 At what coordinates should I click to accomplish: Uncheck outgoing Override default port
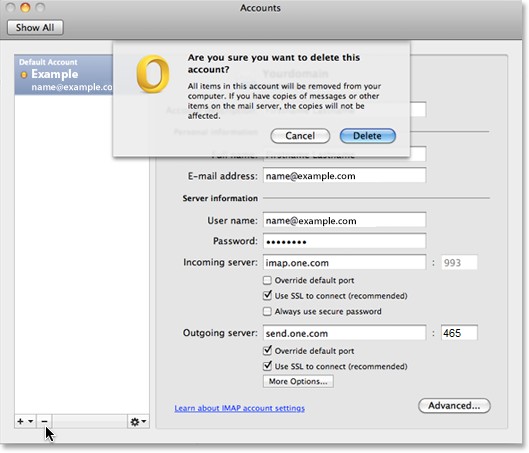point(267,350)
